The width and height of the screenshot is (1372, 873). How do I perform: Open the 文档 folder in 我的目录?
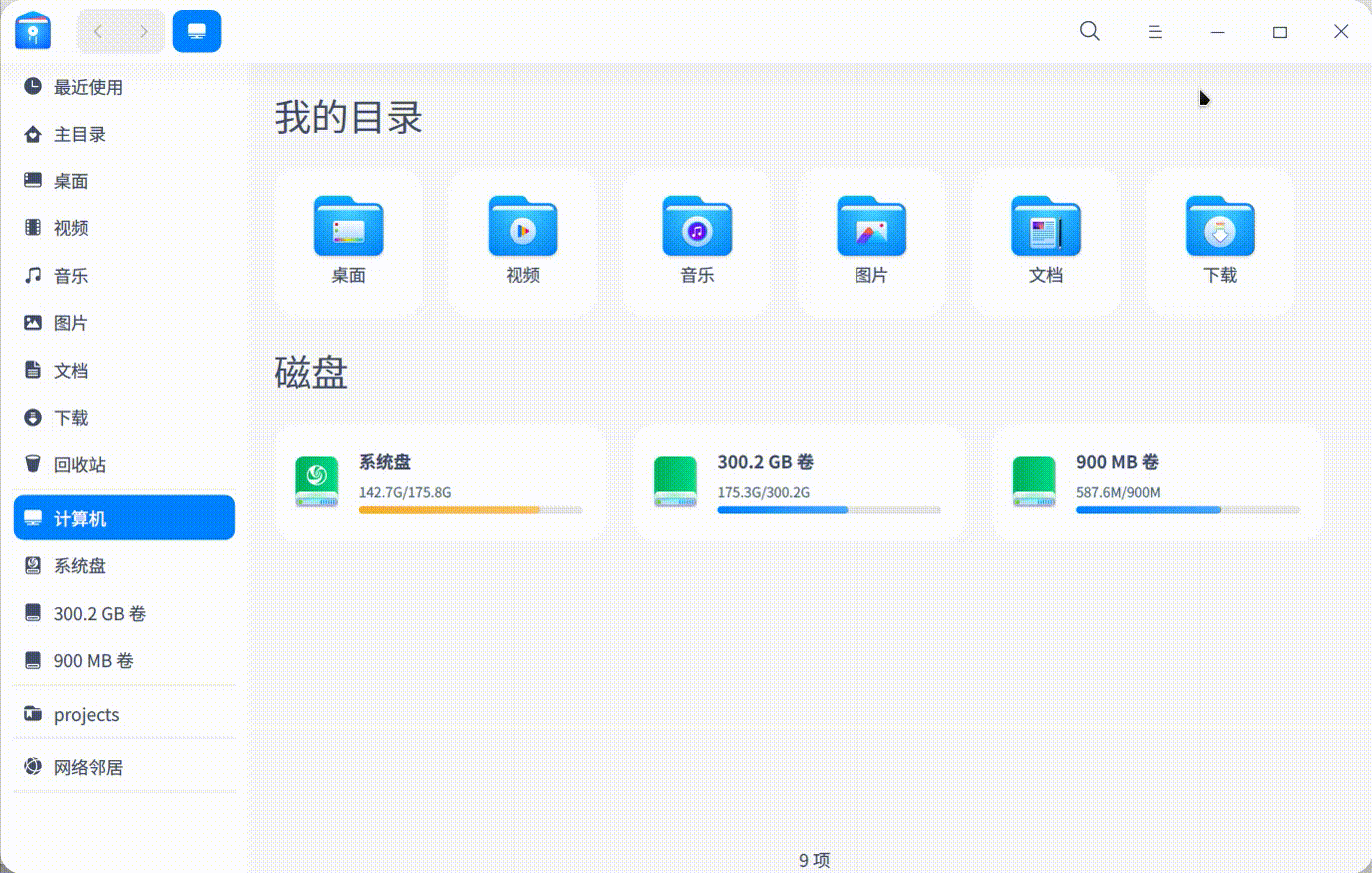[x=1045, y=227]
